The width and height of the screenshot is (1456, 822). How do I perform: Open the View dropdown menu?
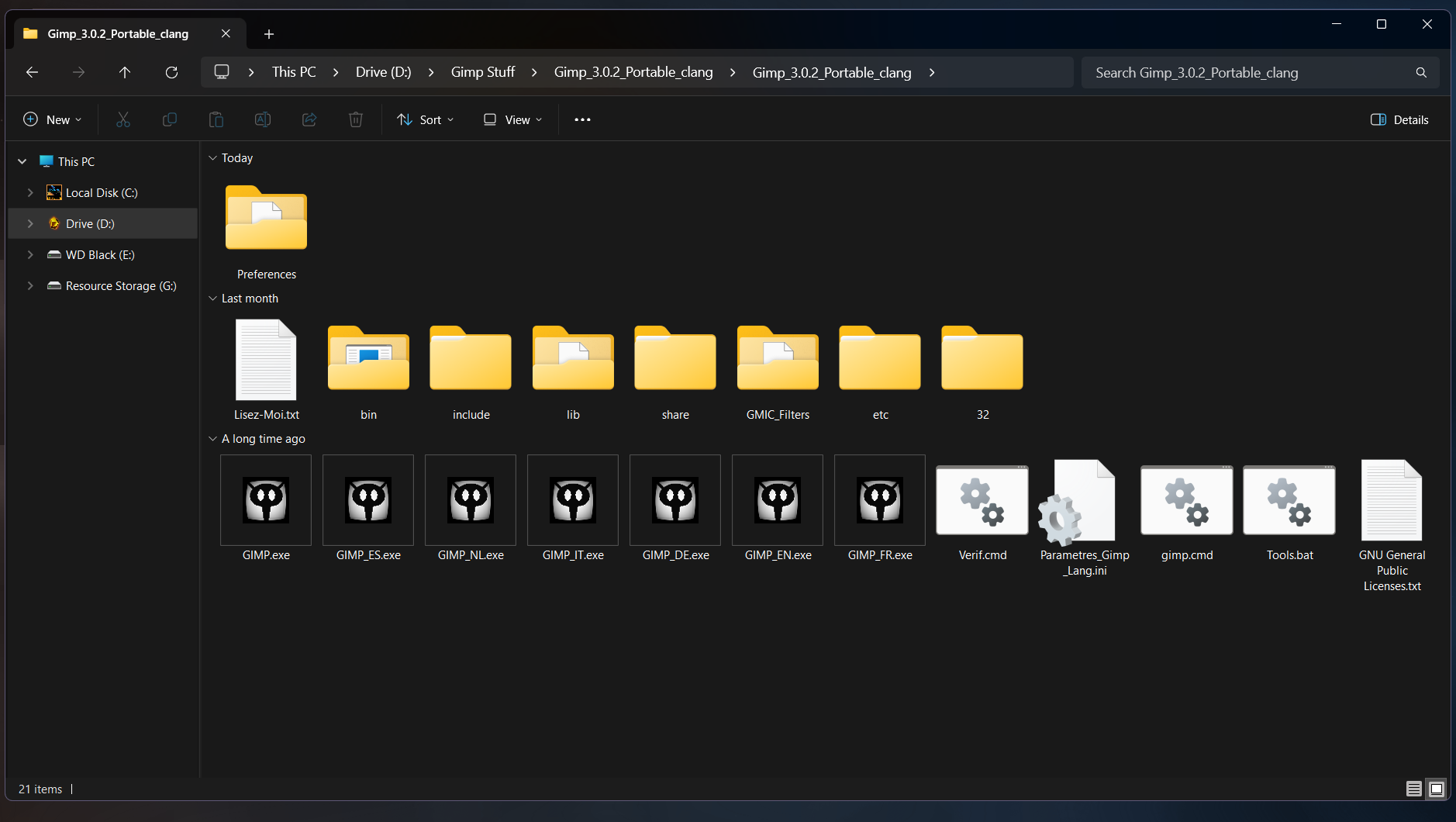pyautogui.click(x=512, y=119)
